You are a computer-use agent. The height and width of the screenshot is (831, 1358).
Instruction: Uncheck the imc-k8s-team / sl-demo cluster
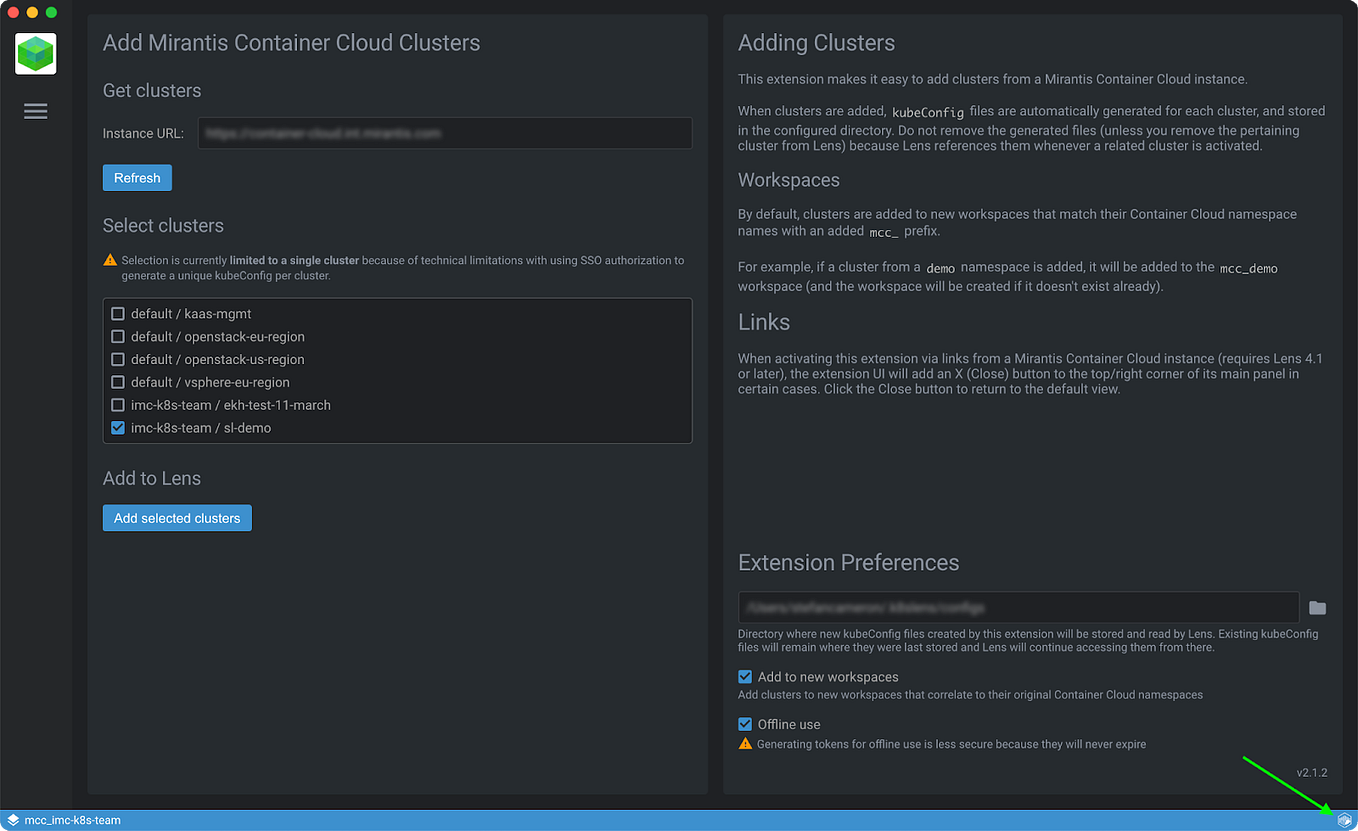118,427
